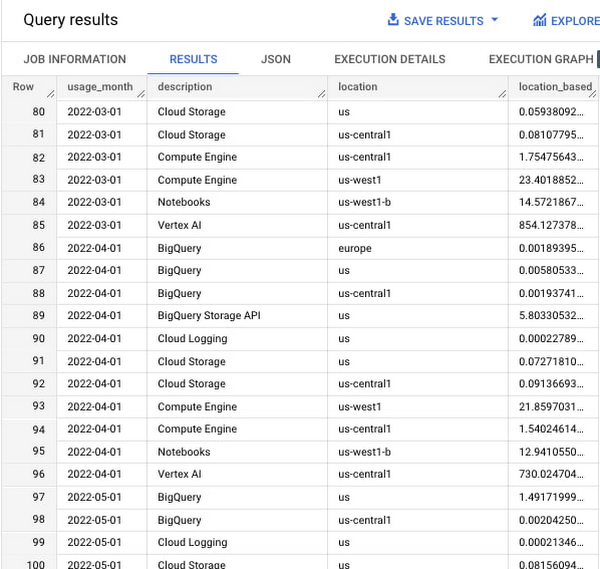Screen dimensions: 600x569
Task: Click the location_based column resize handle
Action: [x=592, y=94]
